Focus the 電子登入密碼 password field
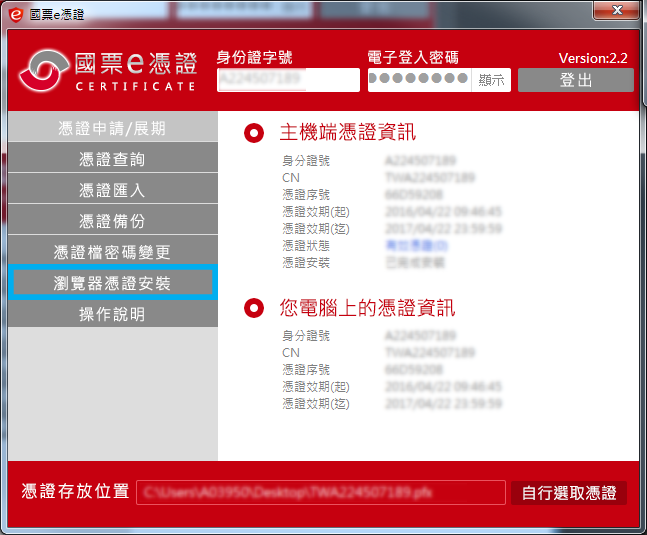 [420, 80]
